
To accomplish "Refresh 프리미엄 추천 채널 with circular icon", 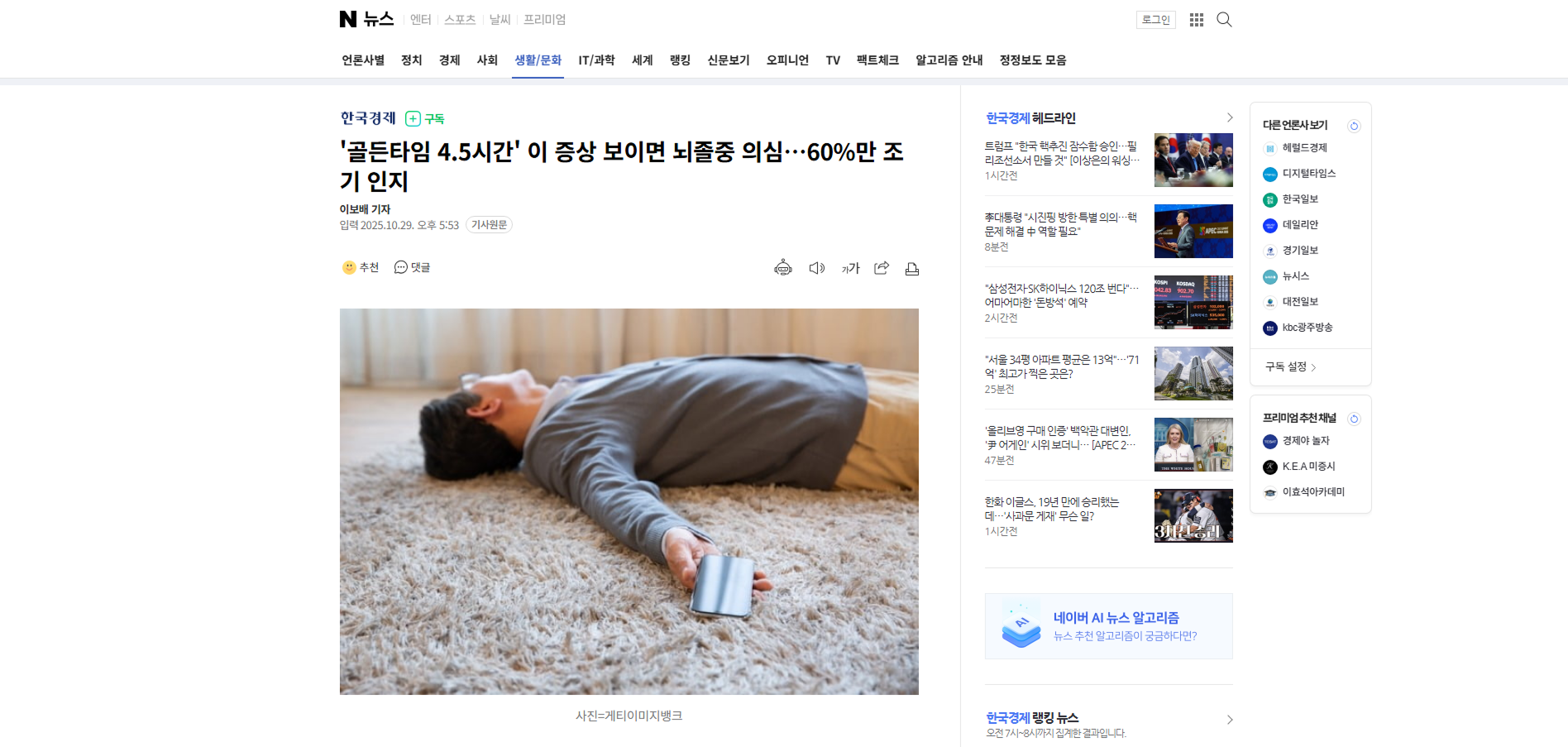I will 1354,419.
